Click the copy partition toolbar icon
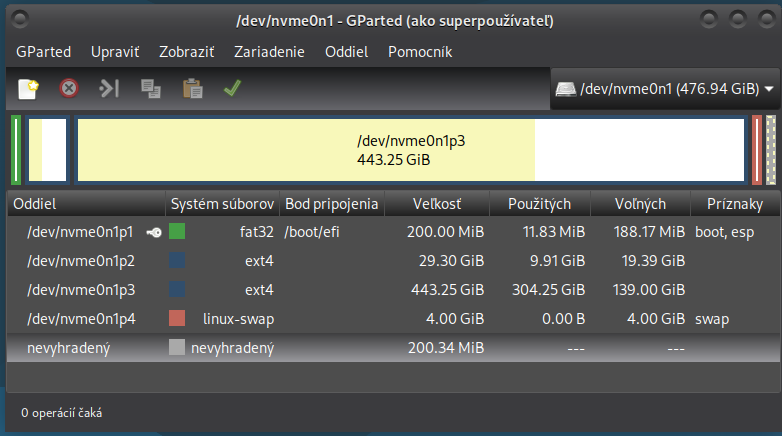Screen dimensions: 782x436 (x=151, y=89)
